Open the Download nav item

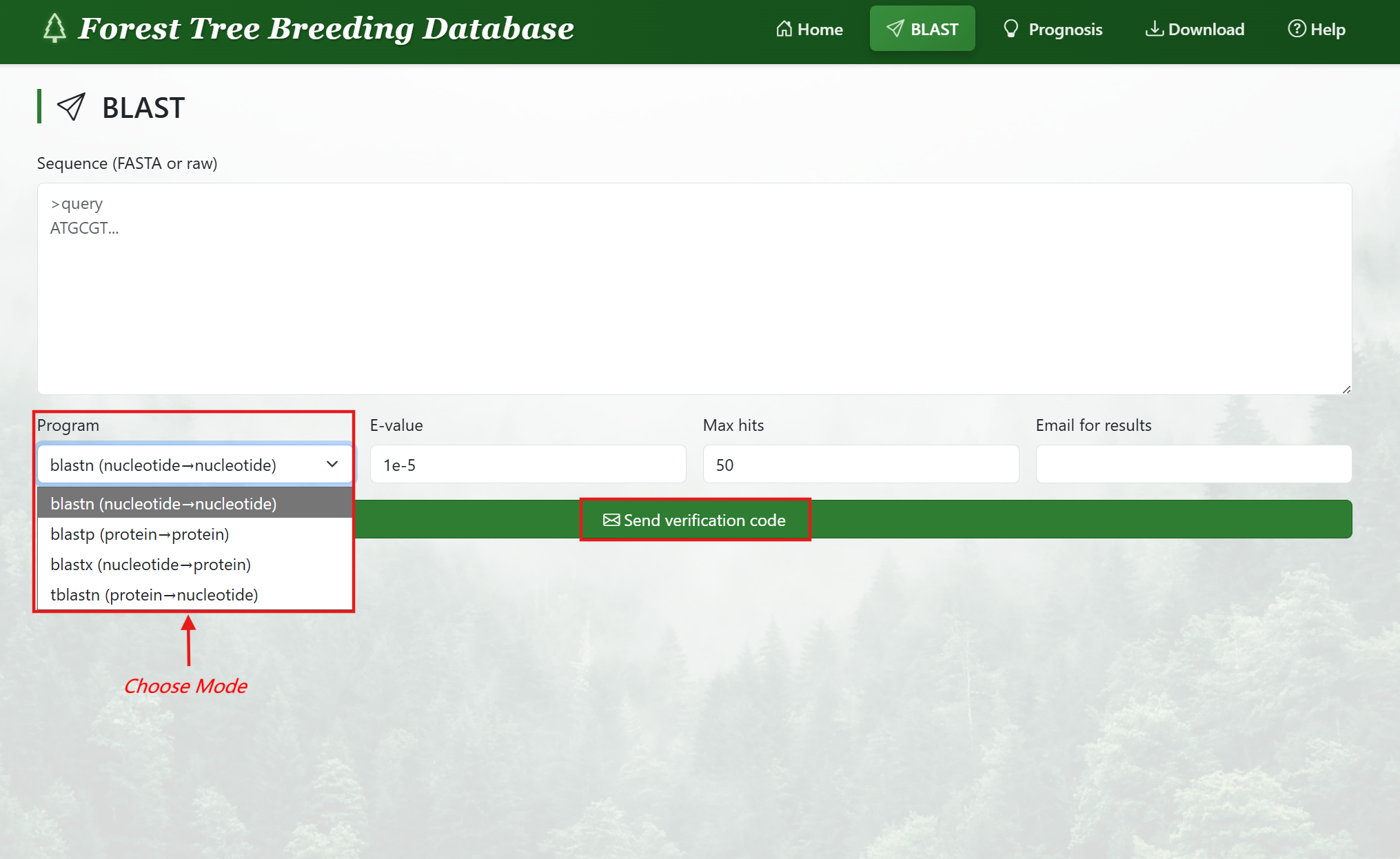click(1195, 29)
